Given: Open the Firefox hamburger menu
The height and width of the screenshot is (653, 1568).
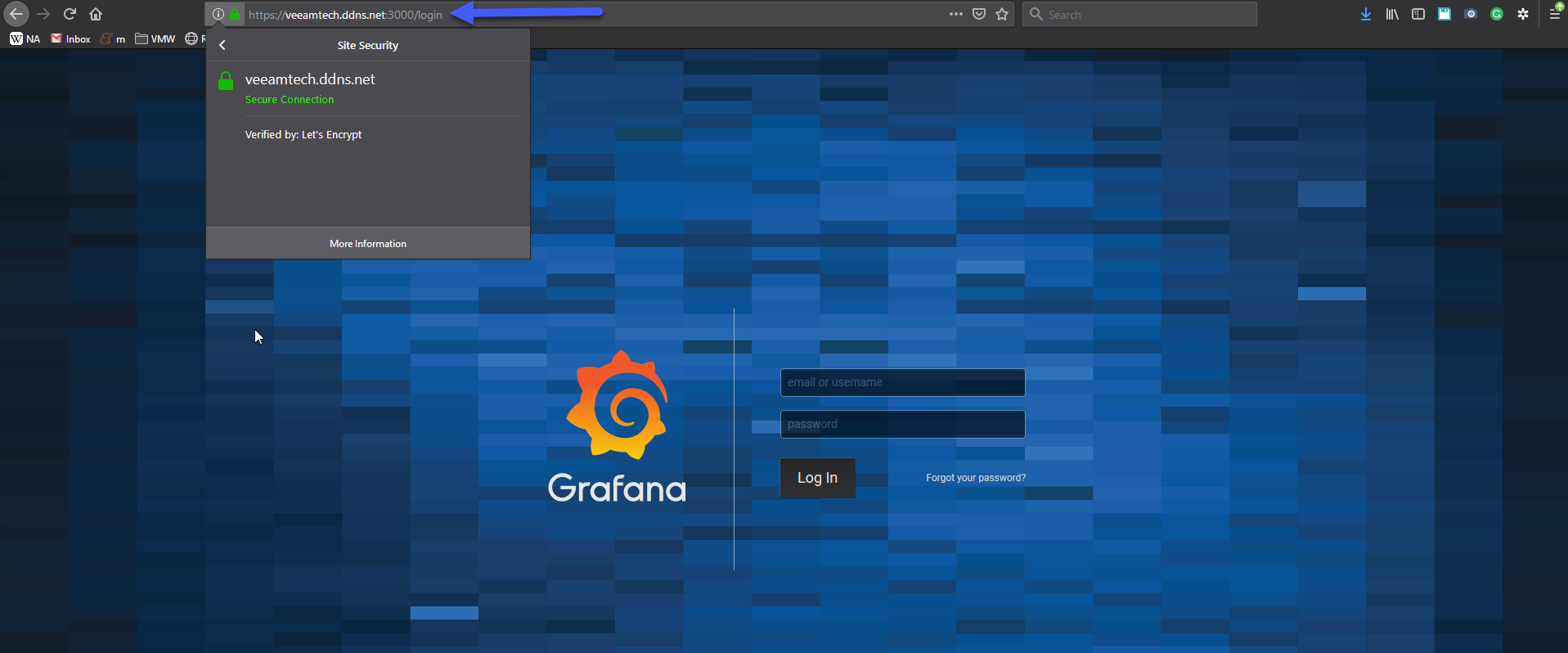Looking at the screenshot, I should 1555,14.
